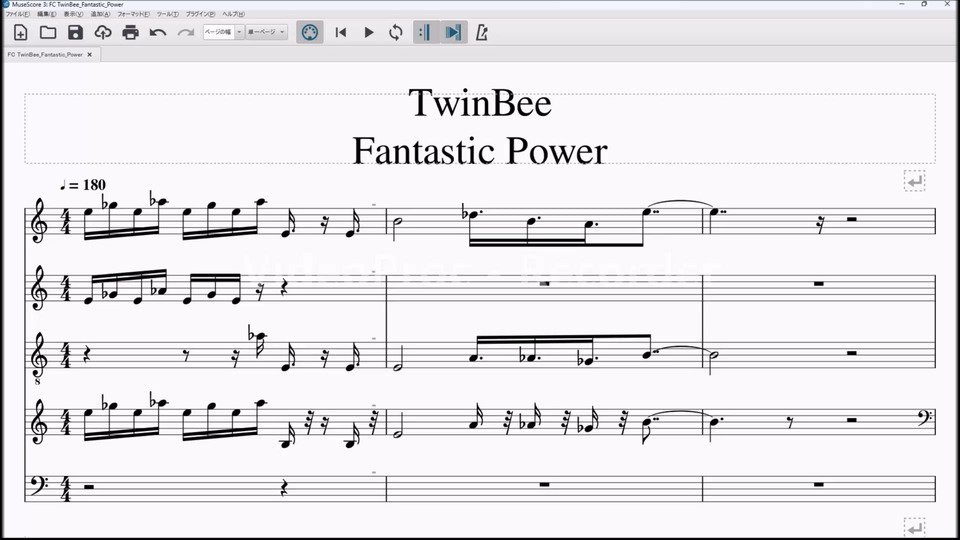Select the FC TwinBee_Fantastic_Power score tab
Image resolution: width=960 pixels, height=540 pixels.
coord(45,54)
